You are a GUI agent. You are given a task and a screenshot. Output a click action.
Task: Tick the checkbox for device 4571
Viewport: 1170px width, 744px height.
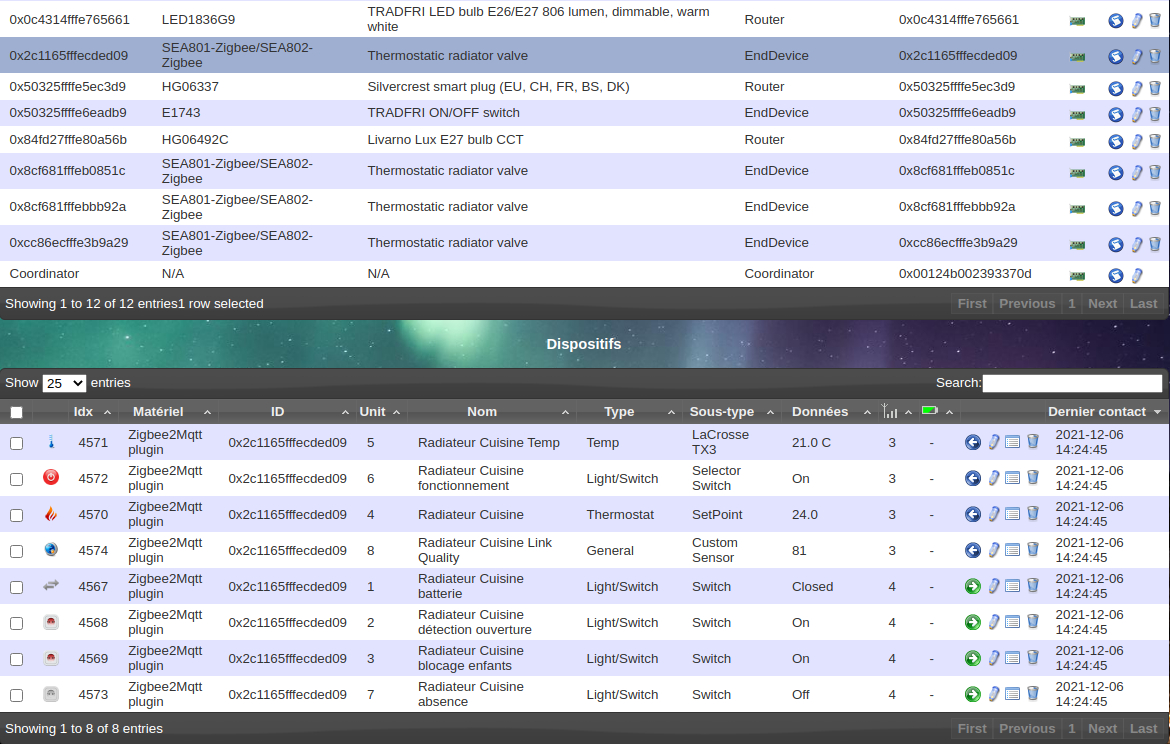click(x=16, y=443)
